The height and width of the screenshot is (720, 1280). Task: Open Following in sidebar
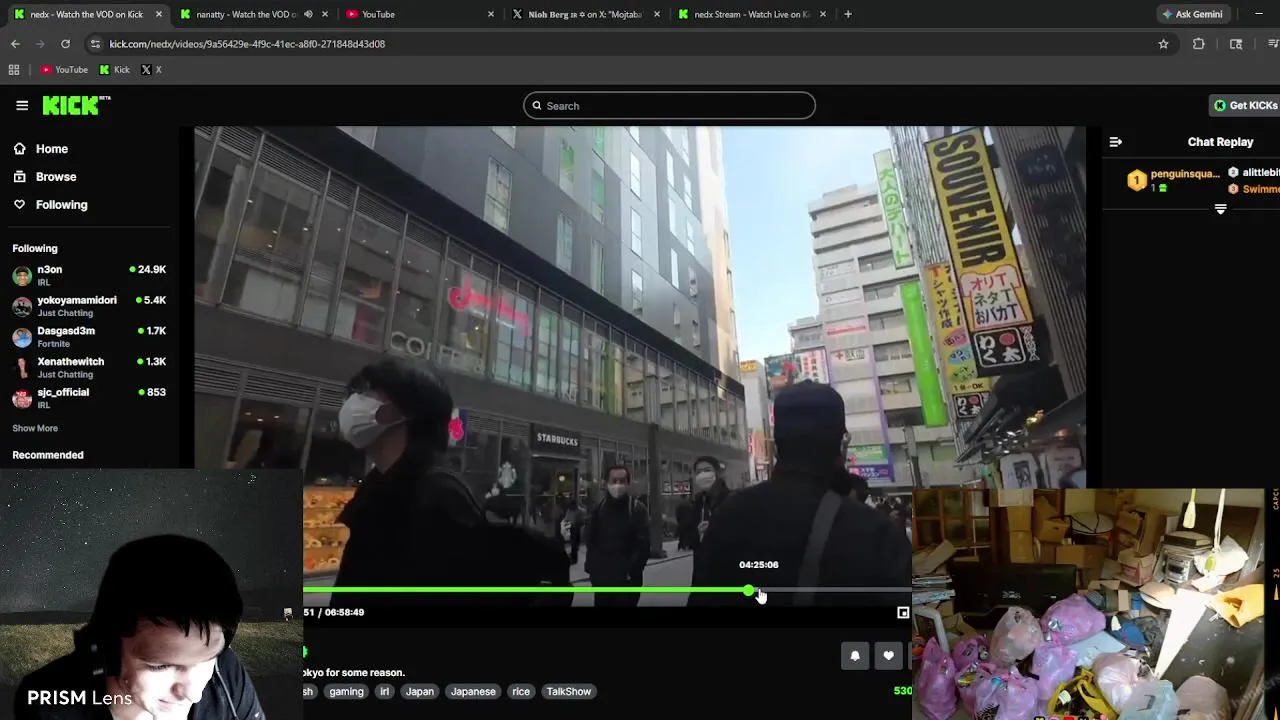coord(61,205)
